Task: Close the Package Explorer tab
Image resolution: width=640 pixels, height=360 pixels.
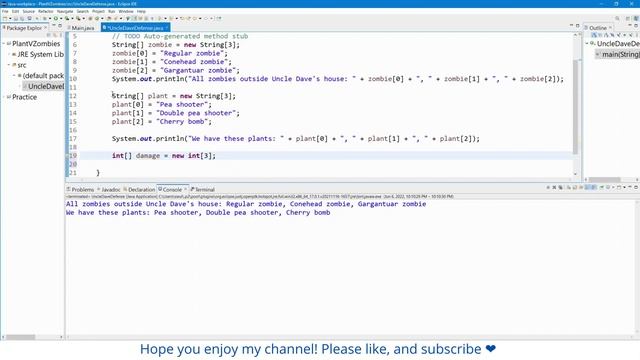Action: [x=45, y=28]
